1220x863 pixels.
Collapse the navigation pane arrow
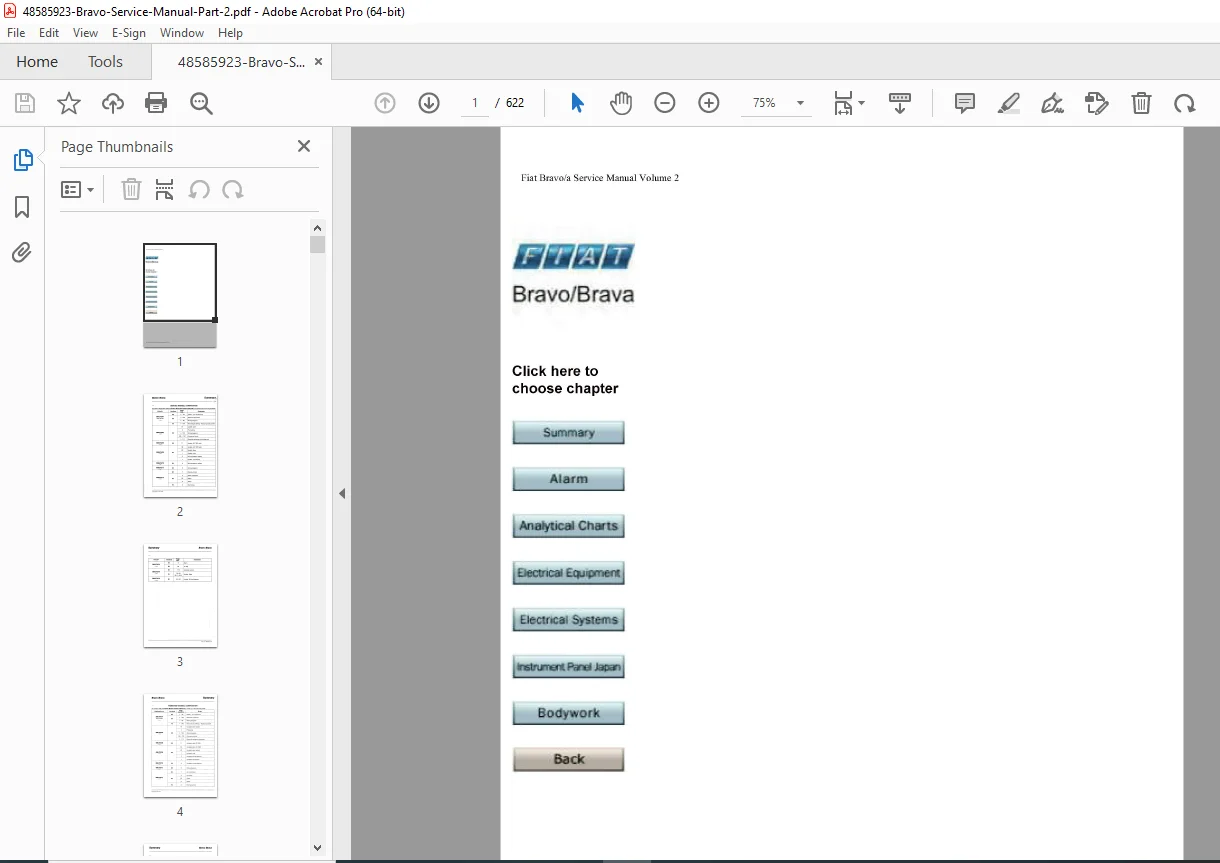342,493
